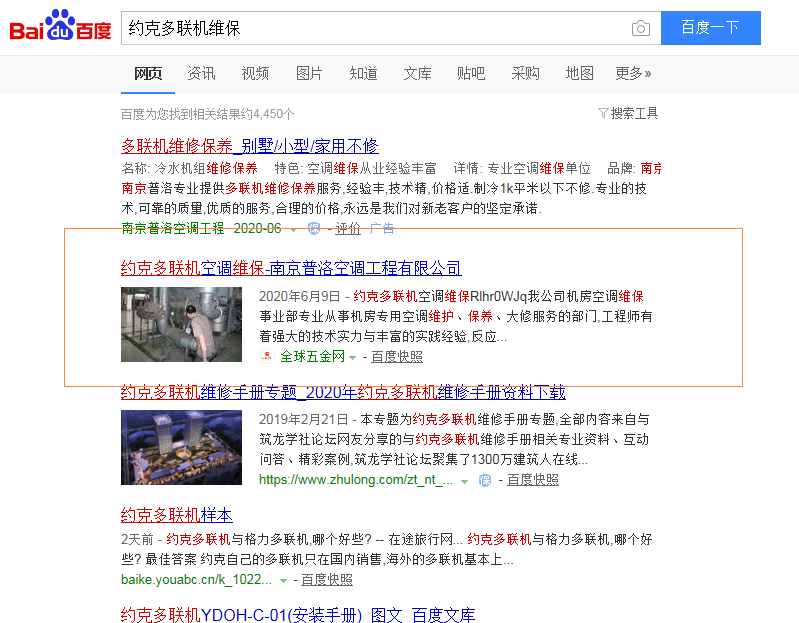Viewport: 799px width, 623px height.
Task: Click the Baidu logo
Action: 60,25
